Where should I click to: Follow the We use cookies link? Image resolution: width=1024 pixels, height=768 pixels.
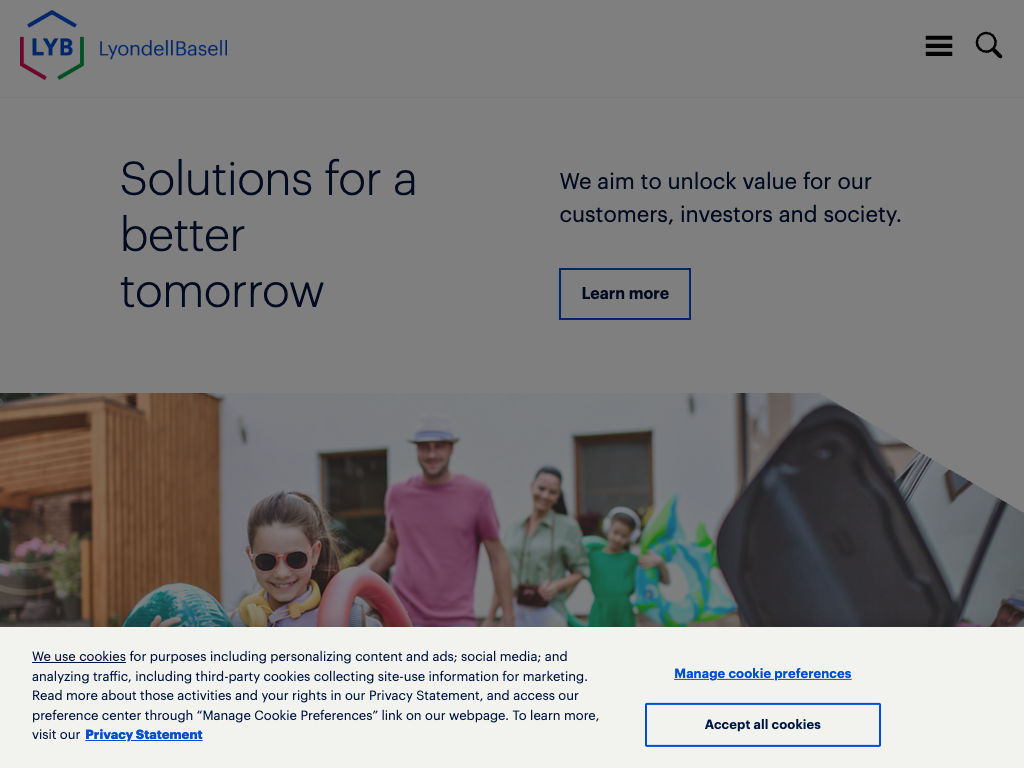(x=79, y=656)
